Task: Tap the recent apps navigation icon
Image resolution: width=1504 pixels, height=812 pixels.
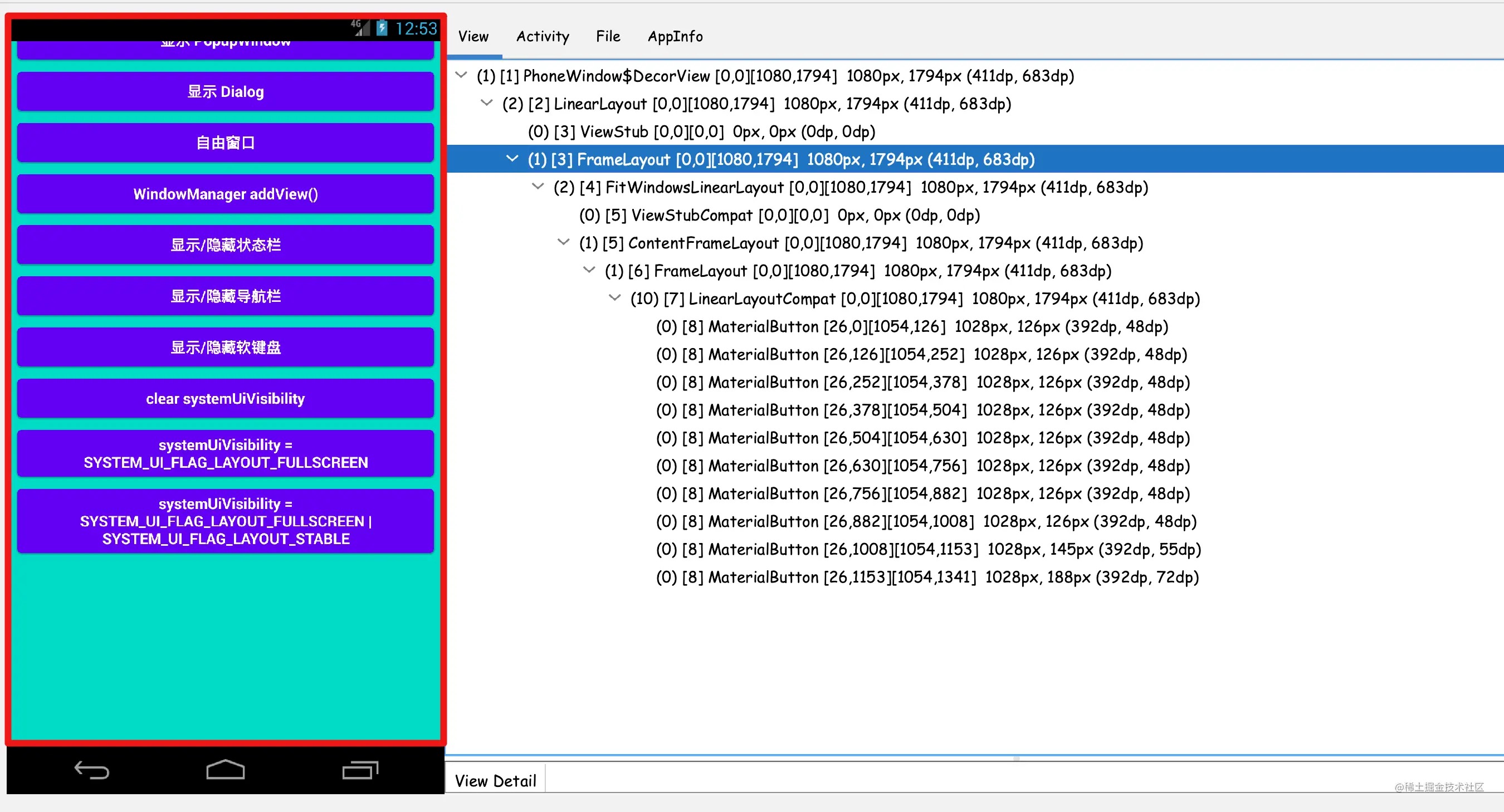Action: (360, 770)
